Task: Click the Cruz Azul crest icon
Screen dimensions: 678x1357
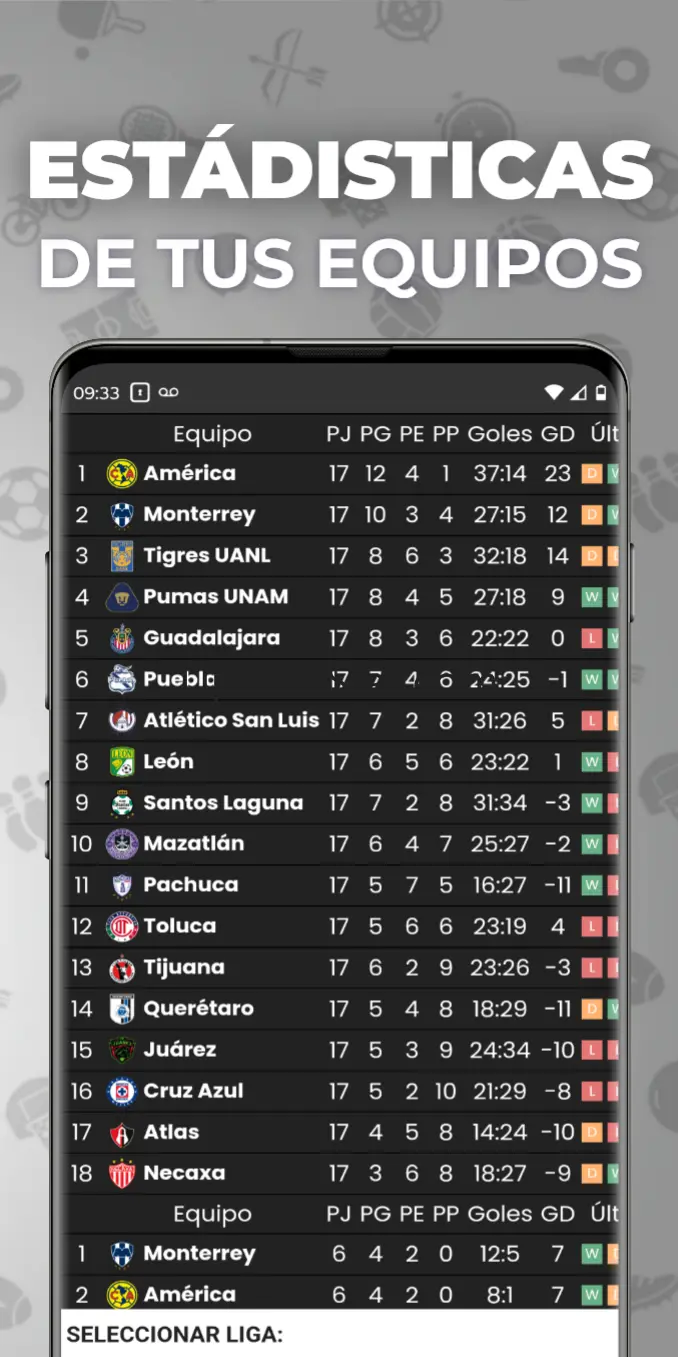Action: pyautogui.click(x=121, y=1091)
